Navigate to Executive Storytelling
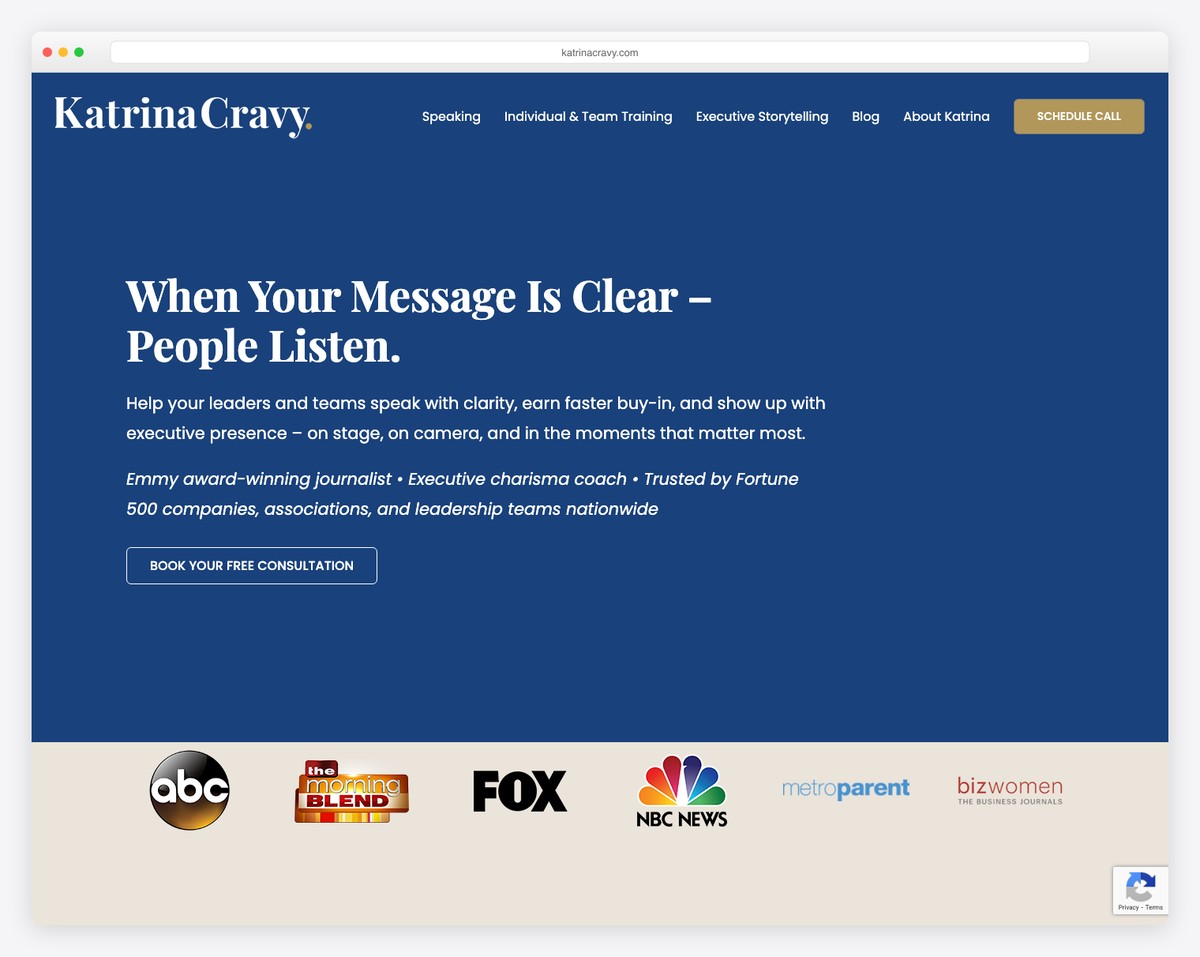 coord(762,116)
